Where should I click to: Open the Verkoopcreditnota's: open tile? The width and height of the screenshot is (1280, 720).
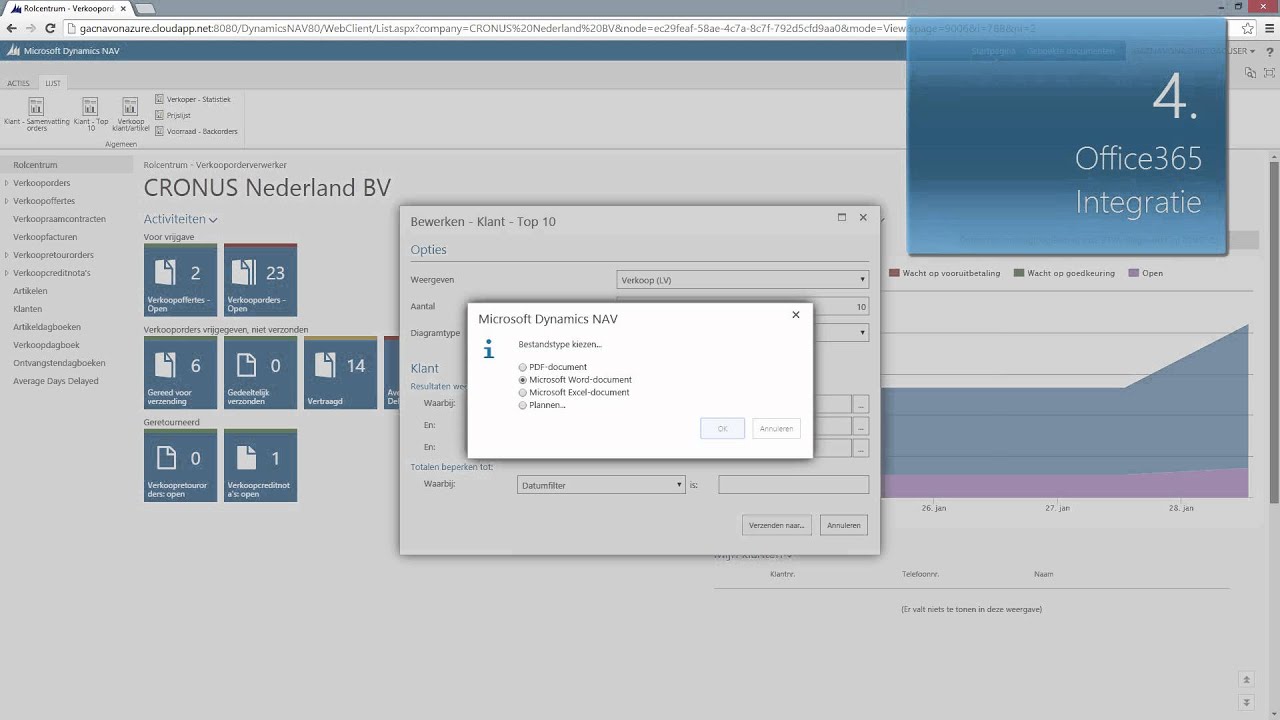point(260,465)
